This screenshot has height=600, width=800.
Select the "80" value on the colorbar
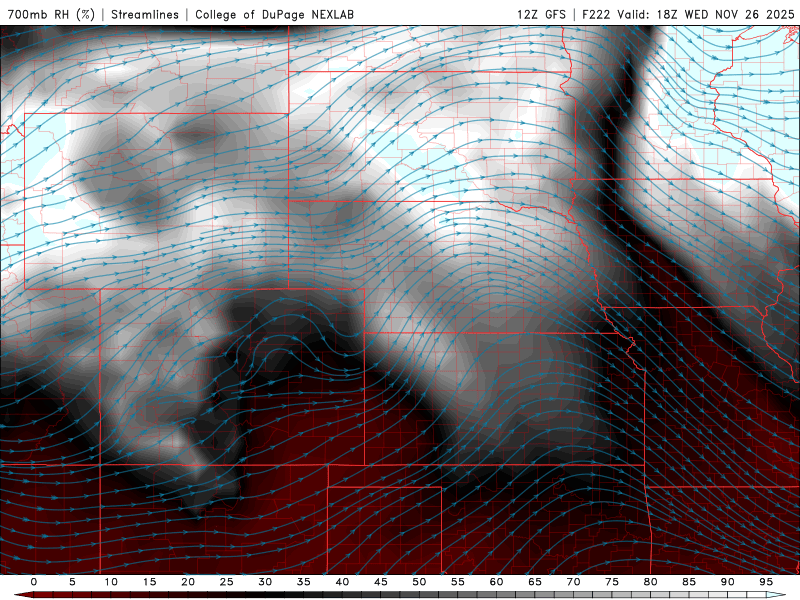click(x=651, y=582)
